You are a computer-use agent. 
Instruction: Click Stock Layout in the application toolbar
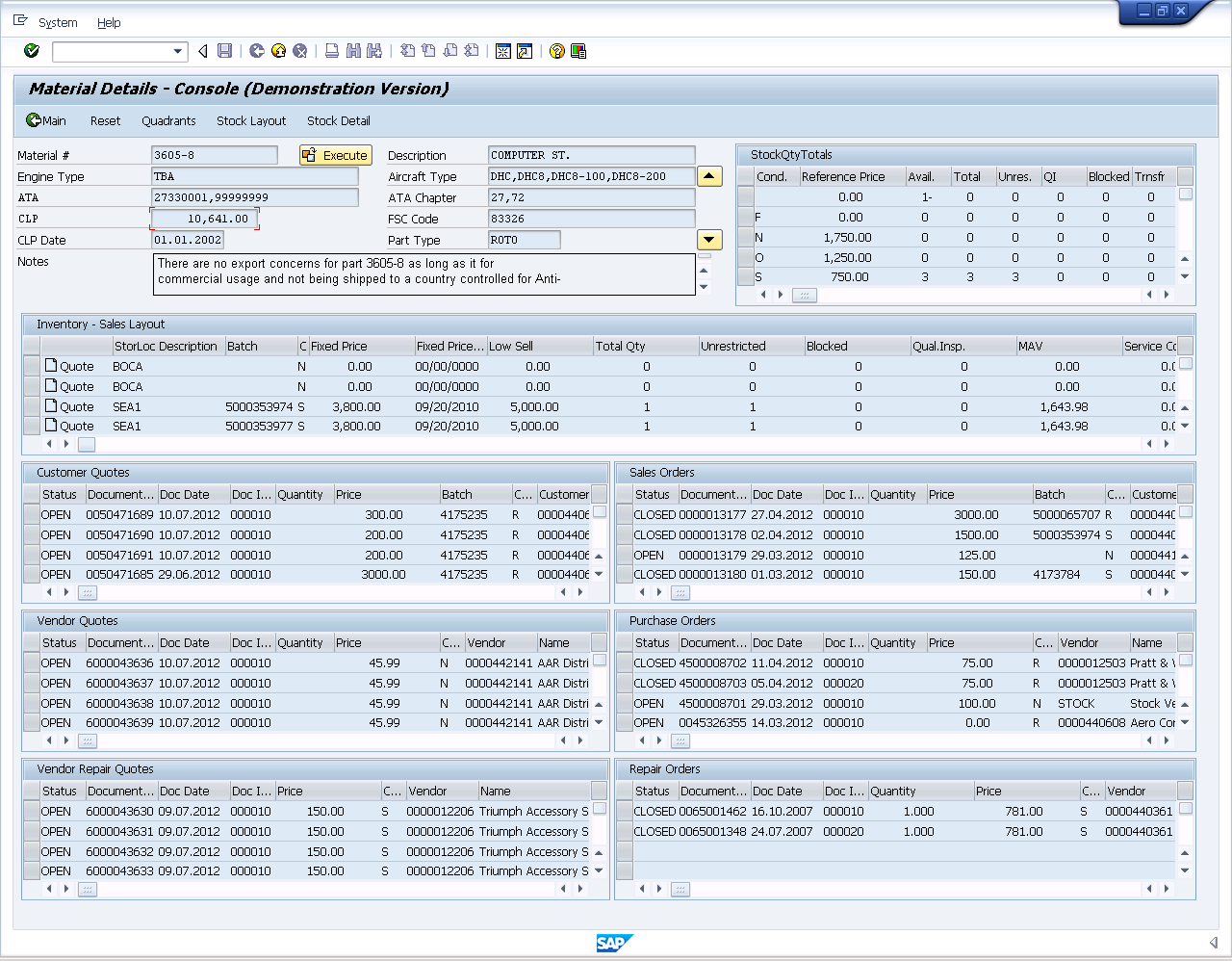251,120
